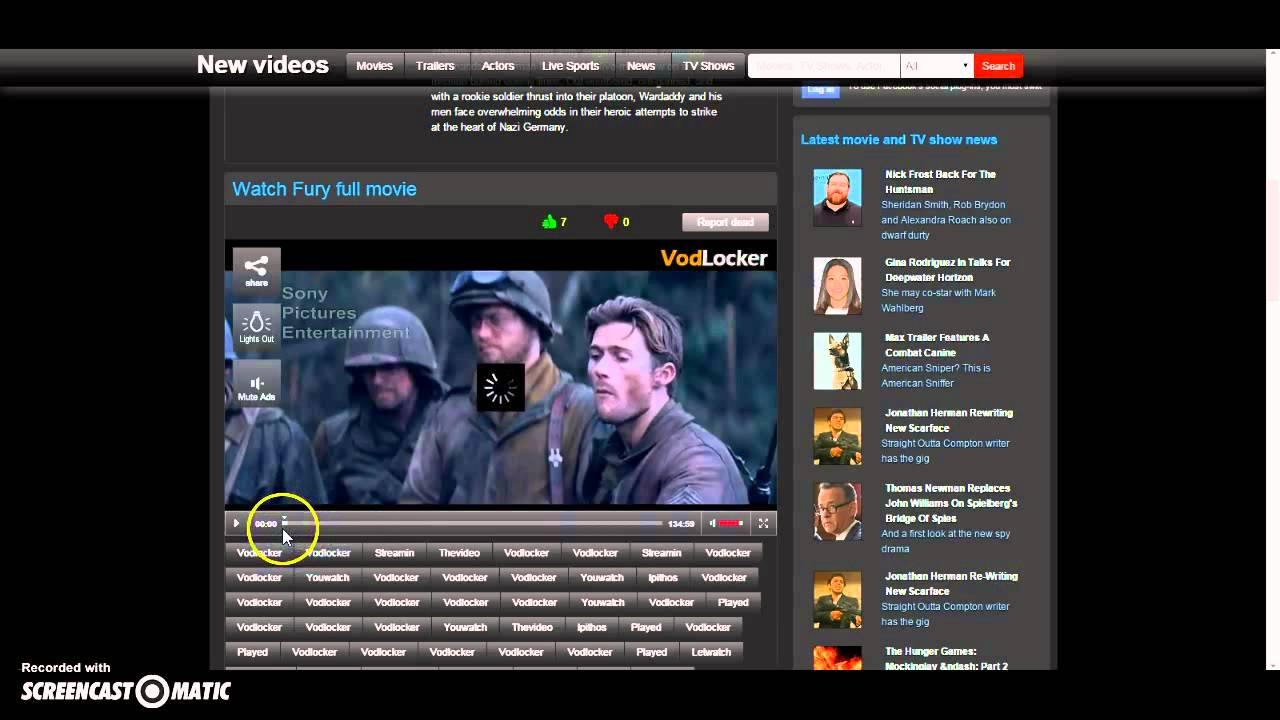Viewport: 1280px width, 720px height.
Task: Click the Gina Rodriguez news thumbnail
Action: coord(837,286)
